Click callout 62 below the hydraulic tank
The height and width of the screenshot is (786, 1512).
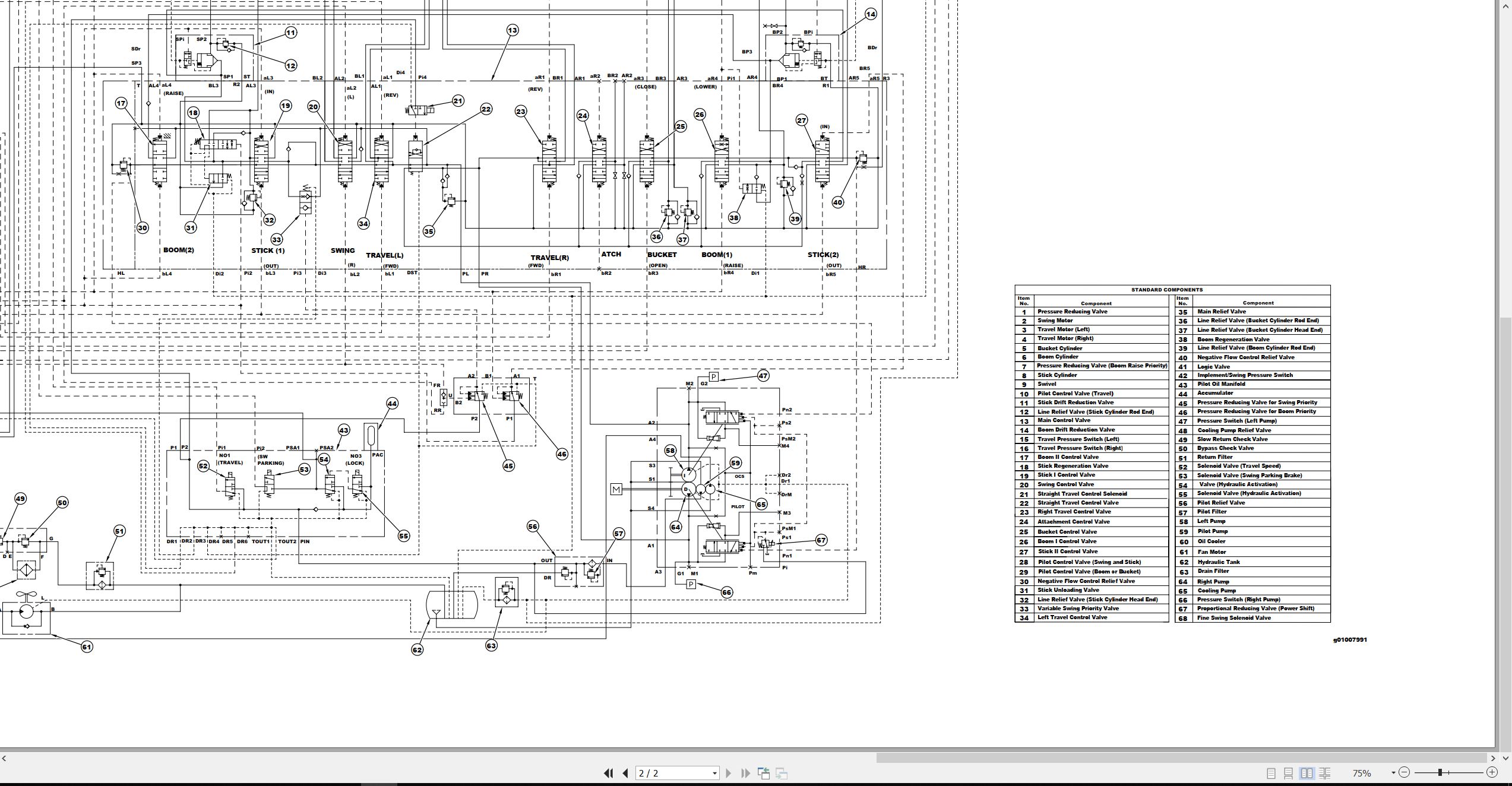click(417, 649)
